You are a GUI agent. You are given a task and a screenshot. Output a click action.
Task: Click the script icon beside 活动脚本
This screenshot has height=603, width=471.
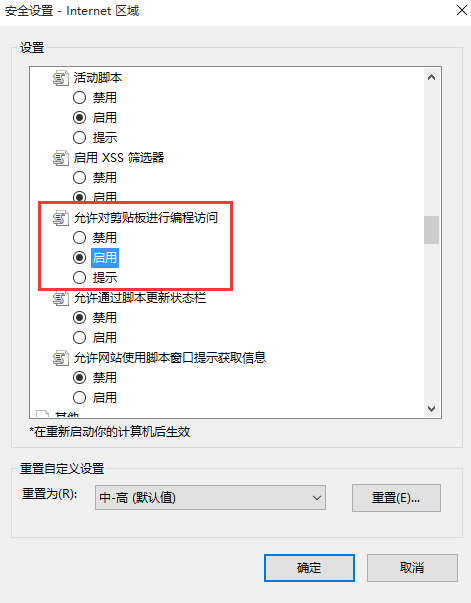click(x=60, y=78)
